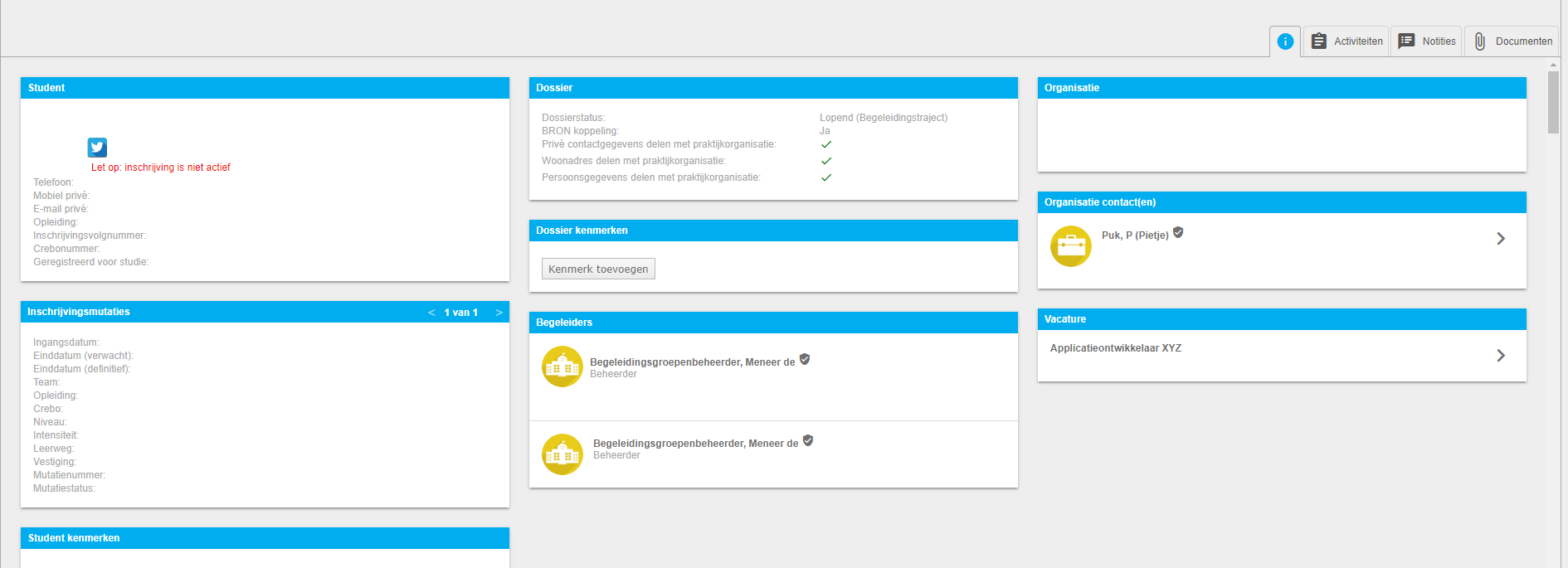1568x568 pixels.
Task: Click the Notities message icon
Action: point(1406,41)
